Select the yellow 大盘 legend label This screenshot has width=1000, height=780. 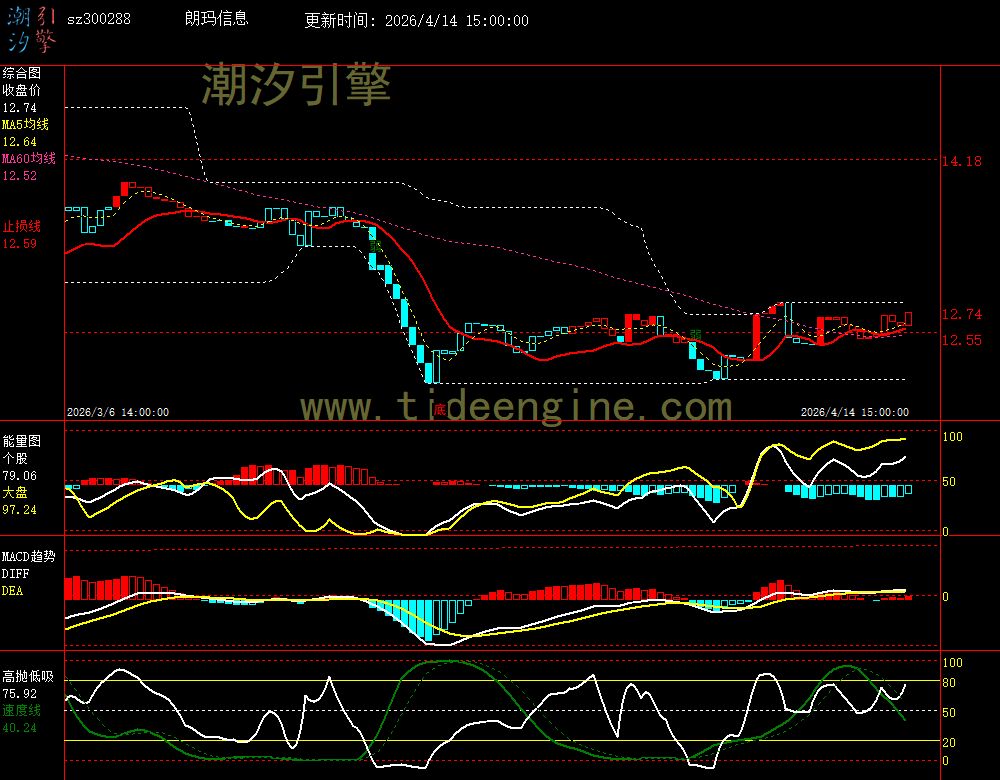(x=14, y=493)
